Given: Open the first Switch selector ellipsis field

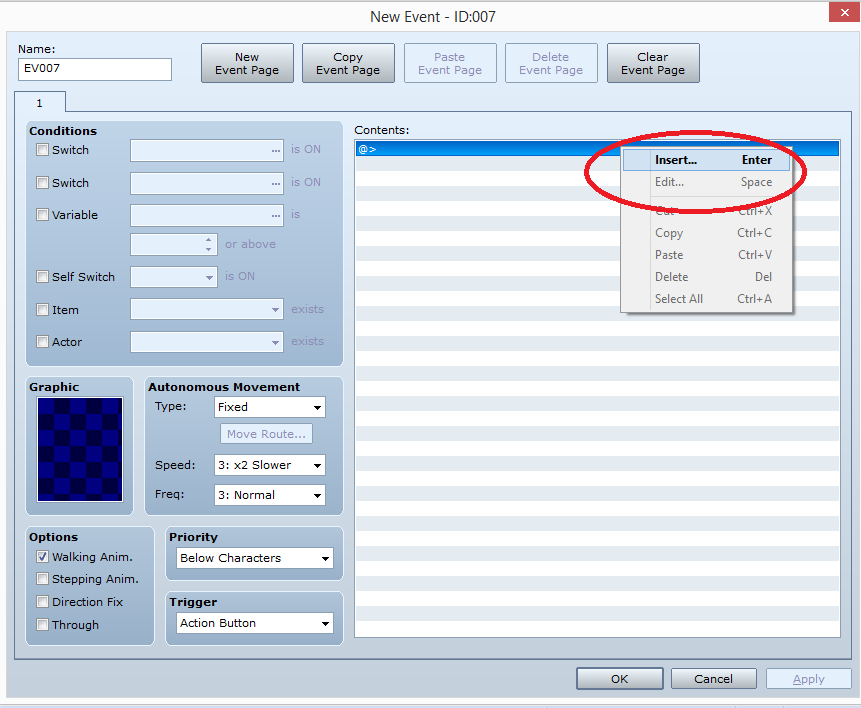Looking at the screenshot, I should tap(207, 150).
